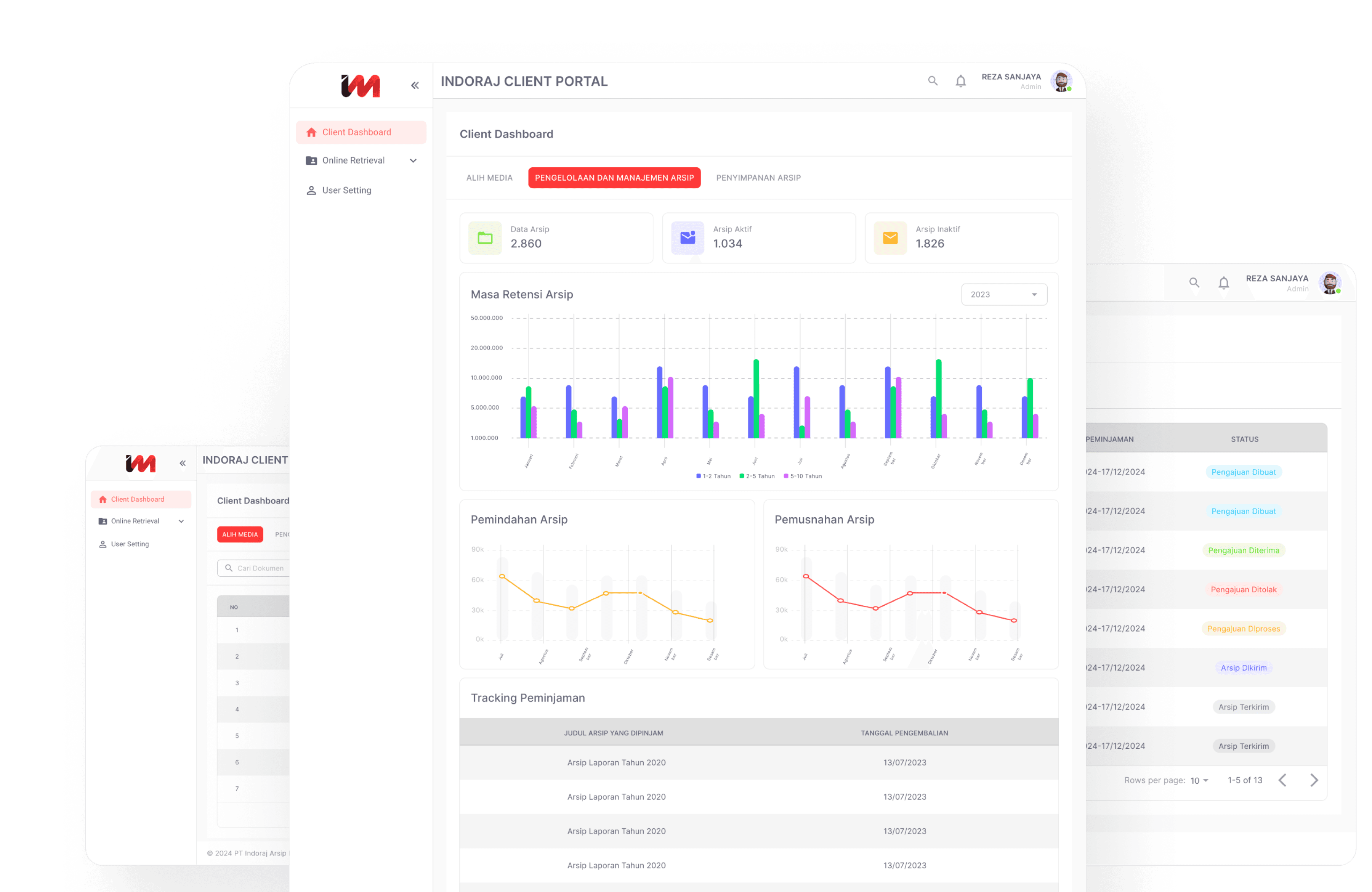Click Pengajuan Diterima status badge
Image resolution: width=1372 pixels, height=892 pixels.
point(1244,551)
